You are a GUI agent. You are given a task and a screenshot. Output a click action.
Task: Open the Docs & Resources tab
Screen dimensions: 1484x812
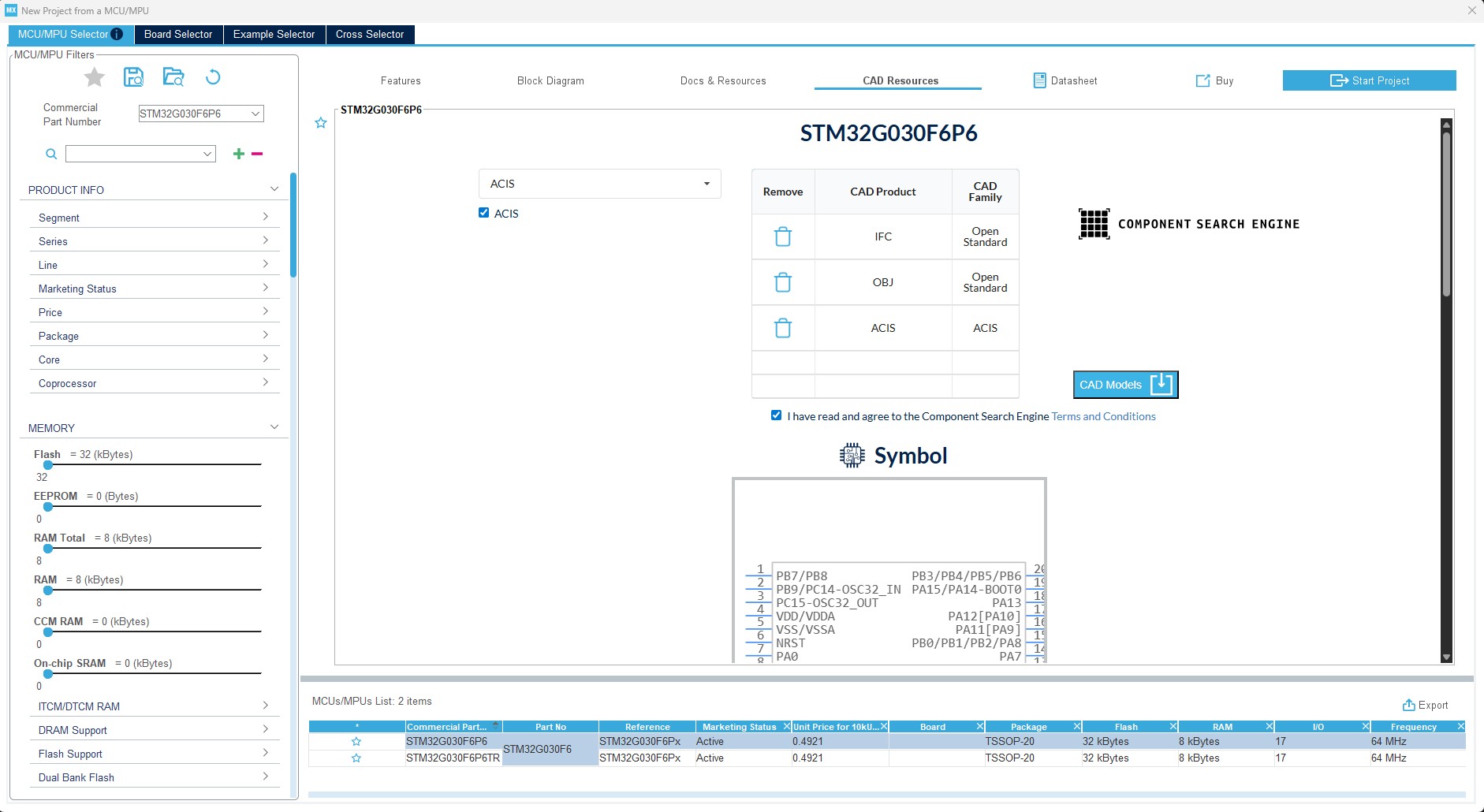pyautogui.click(x=723, y=80)
